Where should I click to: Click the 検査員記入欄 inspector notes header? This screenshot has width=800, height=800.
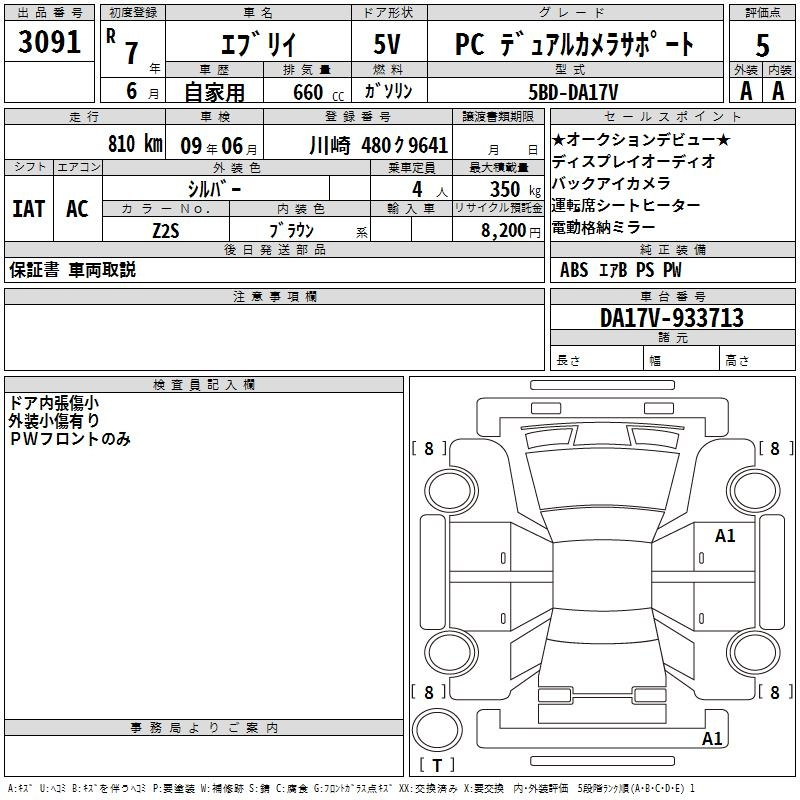pyautogui.click(x=204, y=385)
